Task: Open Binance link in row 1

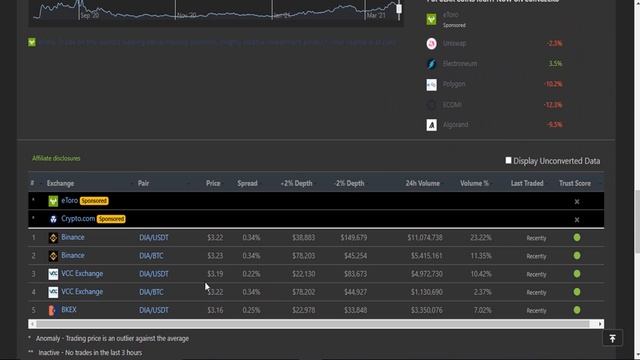Action: 73,237
